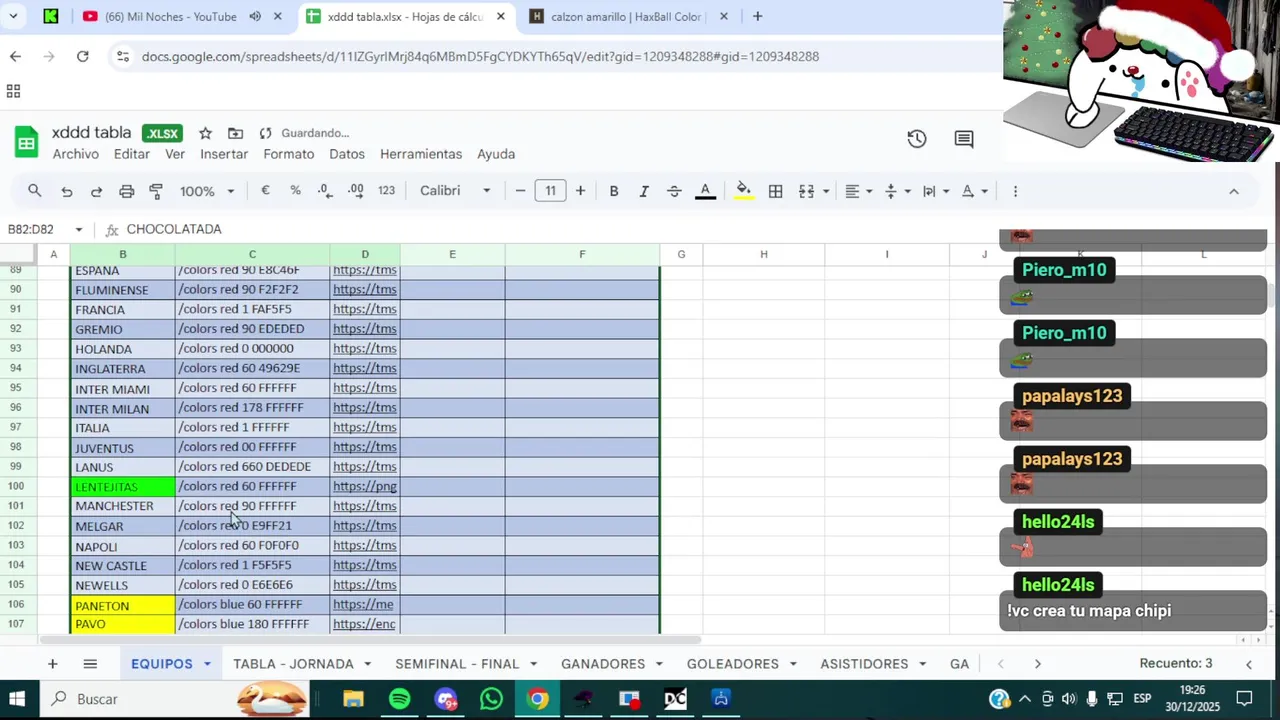Merge the selected cells
The height and width of the screenshot is (720, 1280).
click(806, 191)
